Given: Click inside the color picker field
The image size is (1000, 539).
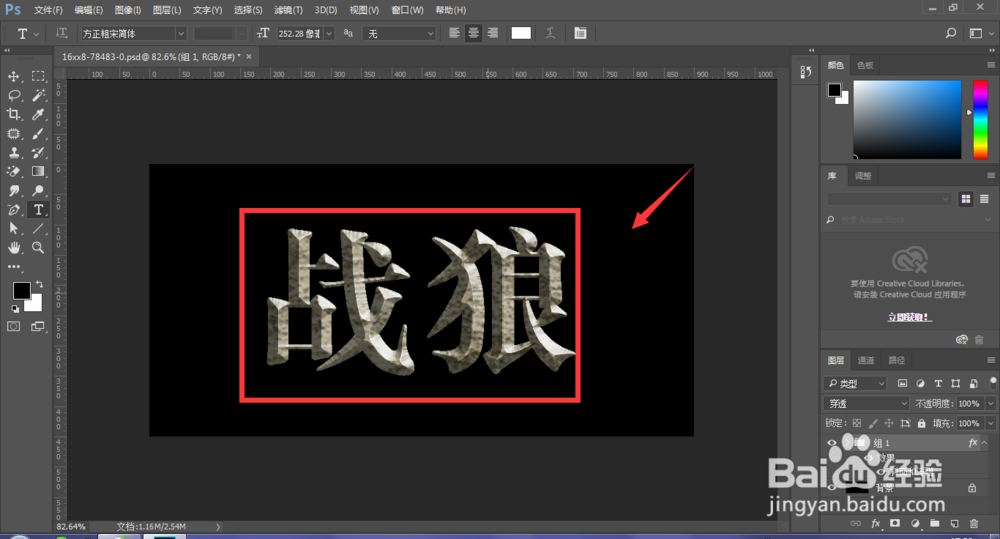Looking at the screenshot, I should (907, 119).
